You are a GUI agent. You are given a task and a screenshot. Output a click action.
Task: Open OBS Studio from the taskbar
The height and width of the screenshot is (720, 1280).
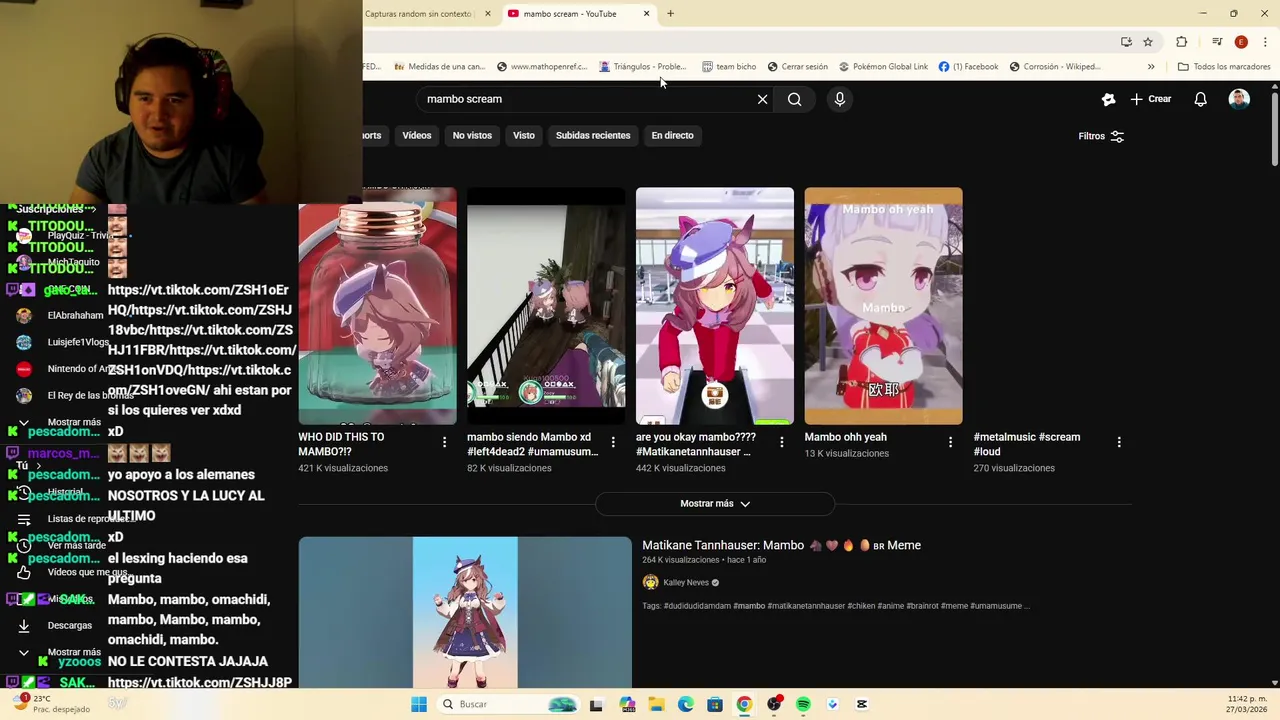coord(774,704)
